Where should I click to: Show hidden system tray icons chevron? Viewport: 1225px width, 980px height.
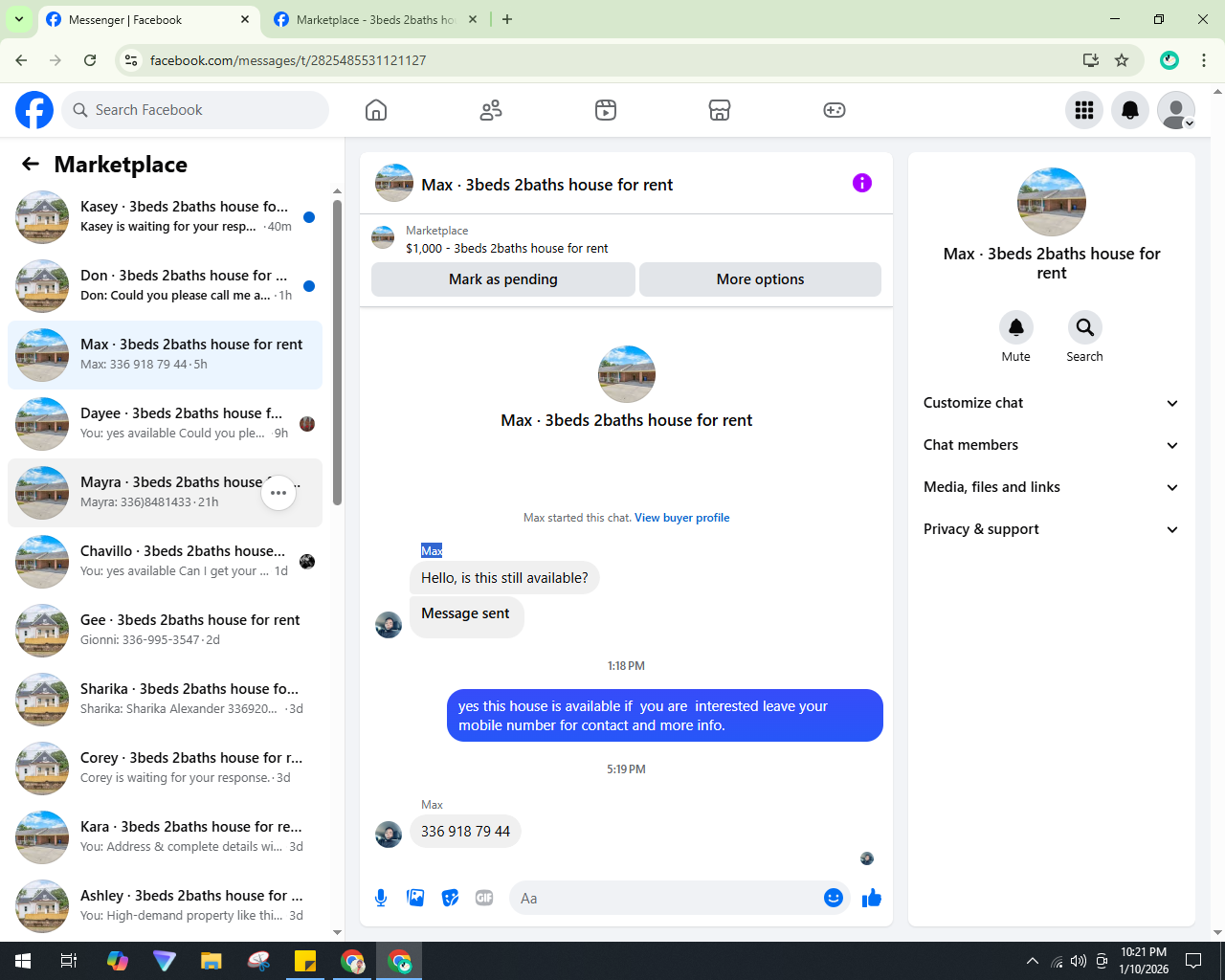point(1032,961)
